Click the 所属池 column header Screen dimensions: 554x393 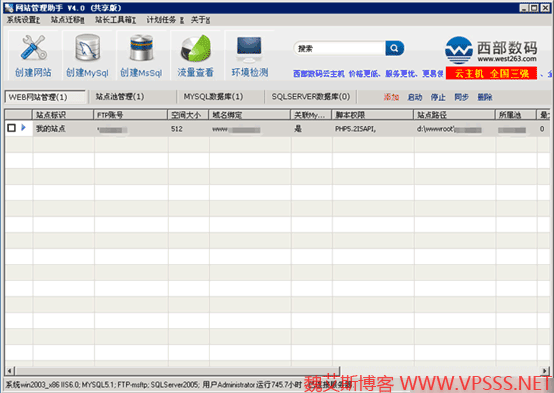tap(515, 115)
